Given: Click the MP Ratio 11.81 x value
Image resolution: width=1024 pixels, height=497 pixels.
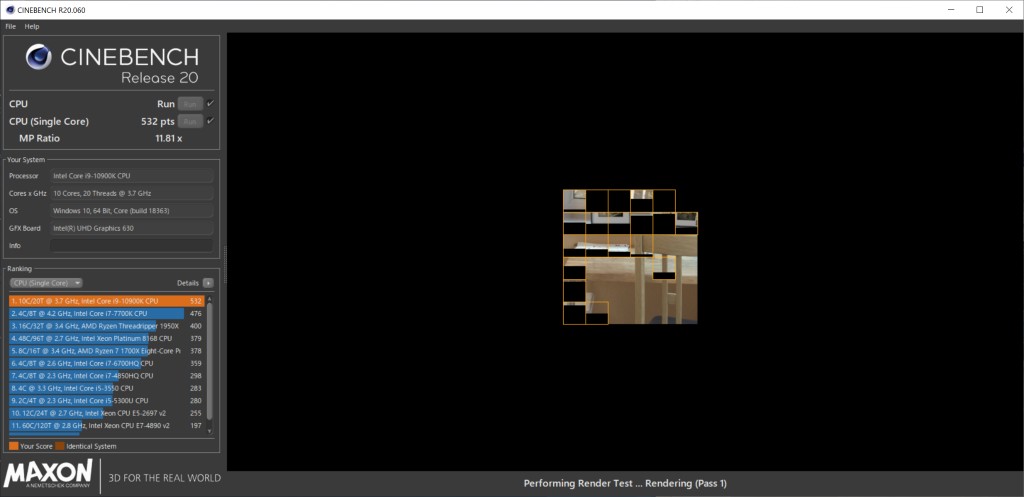Looking at the screenshot, I should pos(168,138).
